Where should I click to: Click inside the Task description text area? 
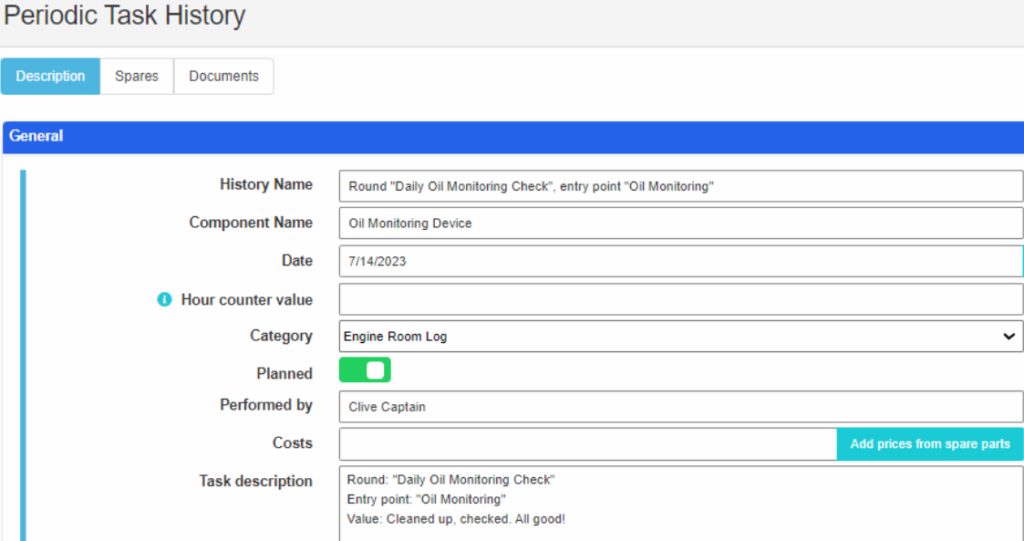coord(681,504)
